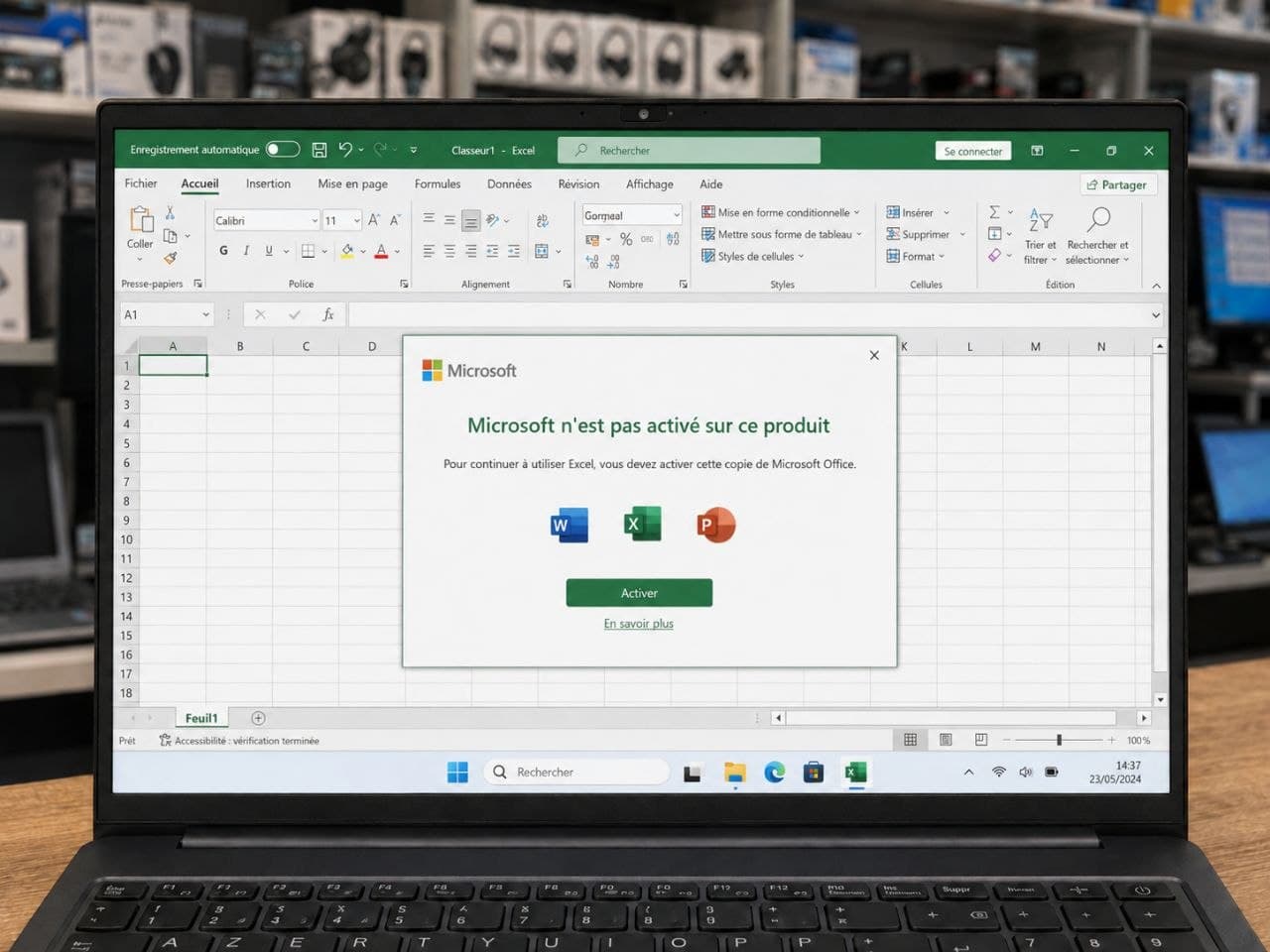1270x952 pixels.
Task: Toggle underline formatting button
Action: [269, 251]
